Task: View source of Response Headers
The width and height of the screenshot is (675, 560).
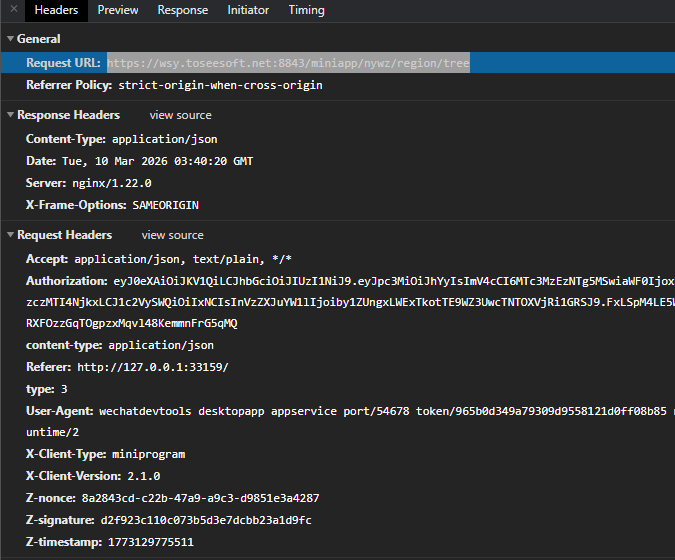Action: (180, 115)
